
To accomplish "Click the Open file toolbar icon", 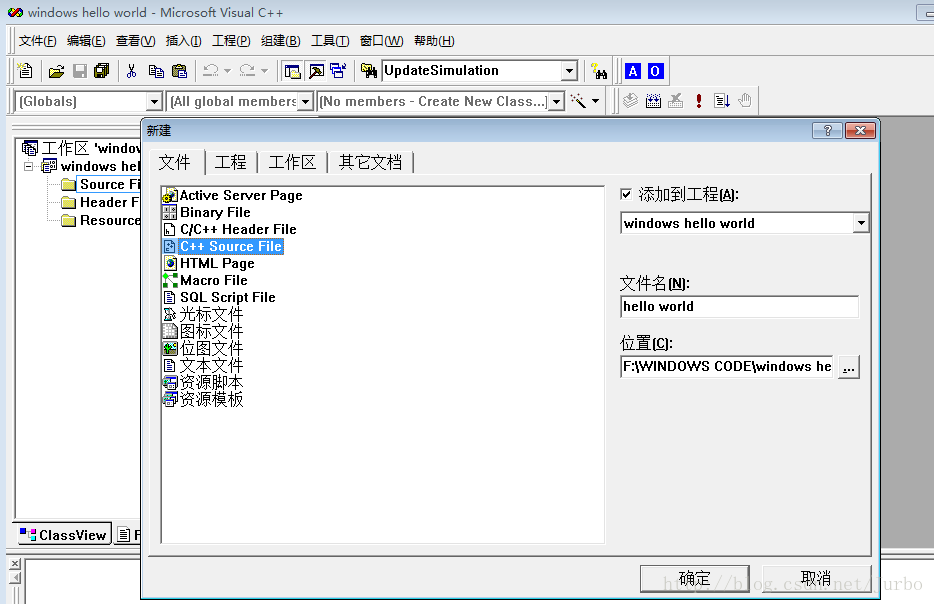I will [56, 71].
